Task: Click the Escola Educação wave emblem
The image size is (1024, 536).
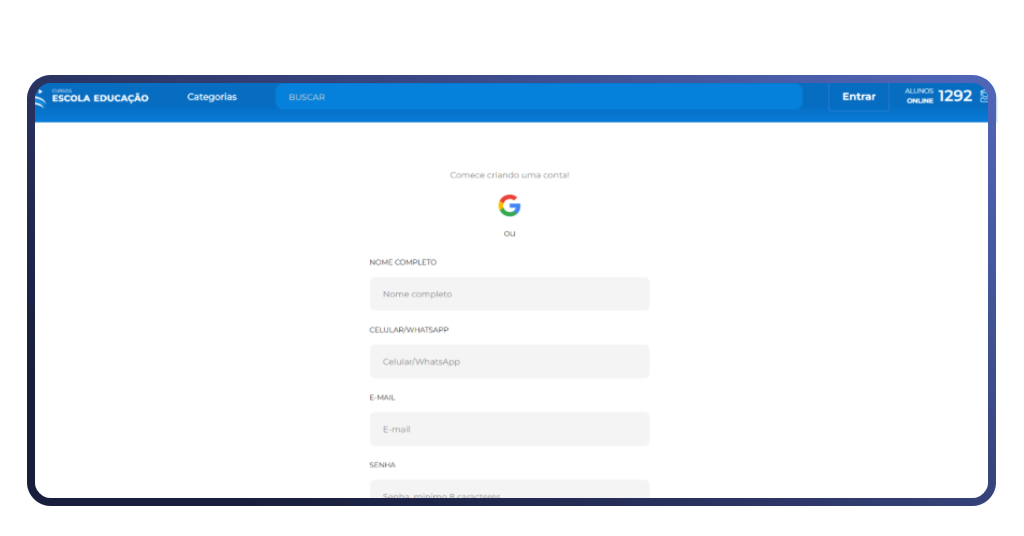Action: point(41,97)
